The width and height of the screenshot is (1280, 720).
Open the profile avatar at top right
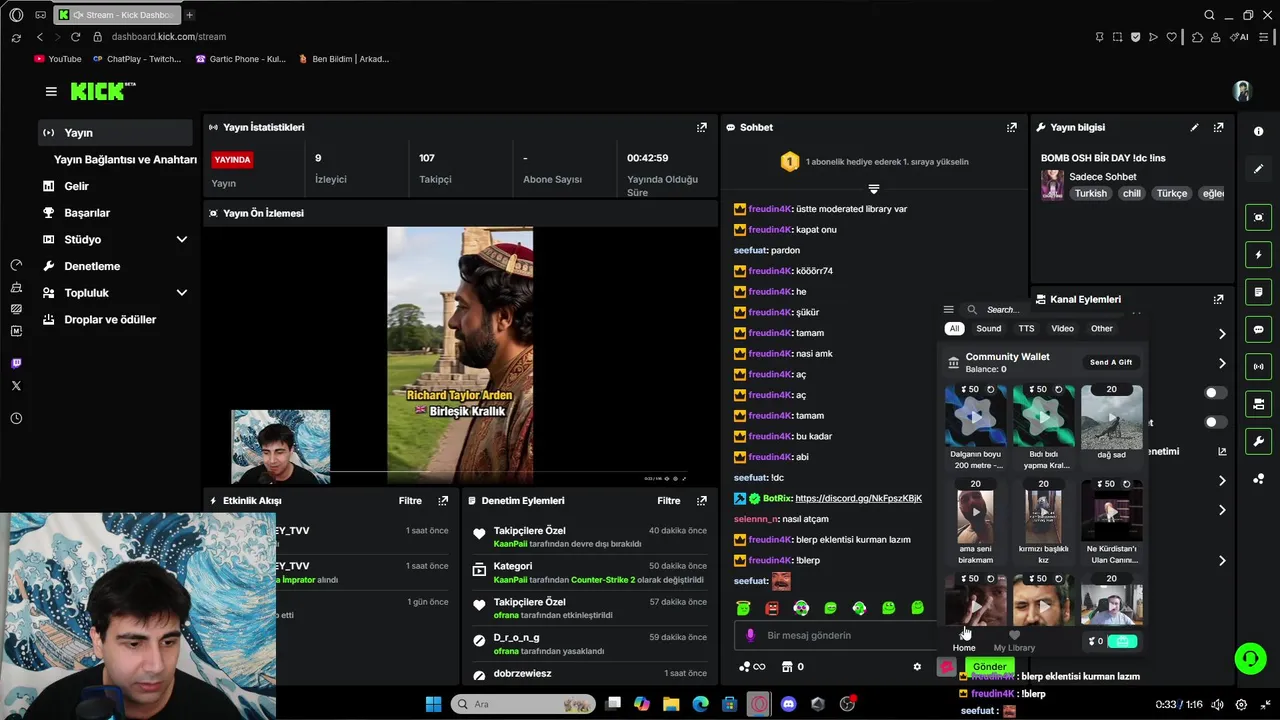click(1242, 91)
